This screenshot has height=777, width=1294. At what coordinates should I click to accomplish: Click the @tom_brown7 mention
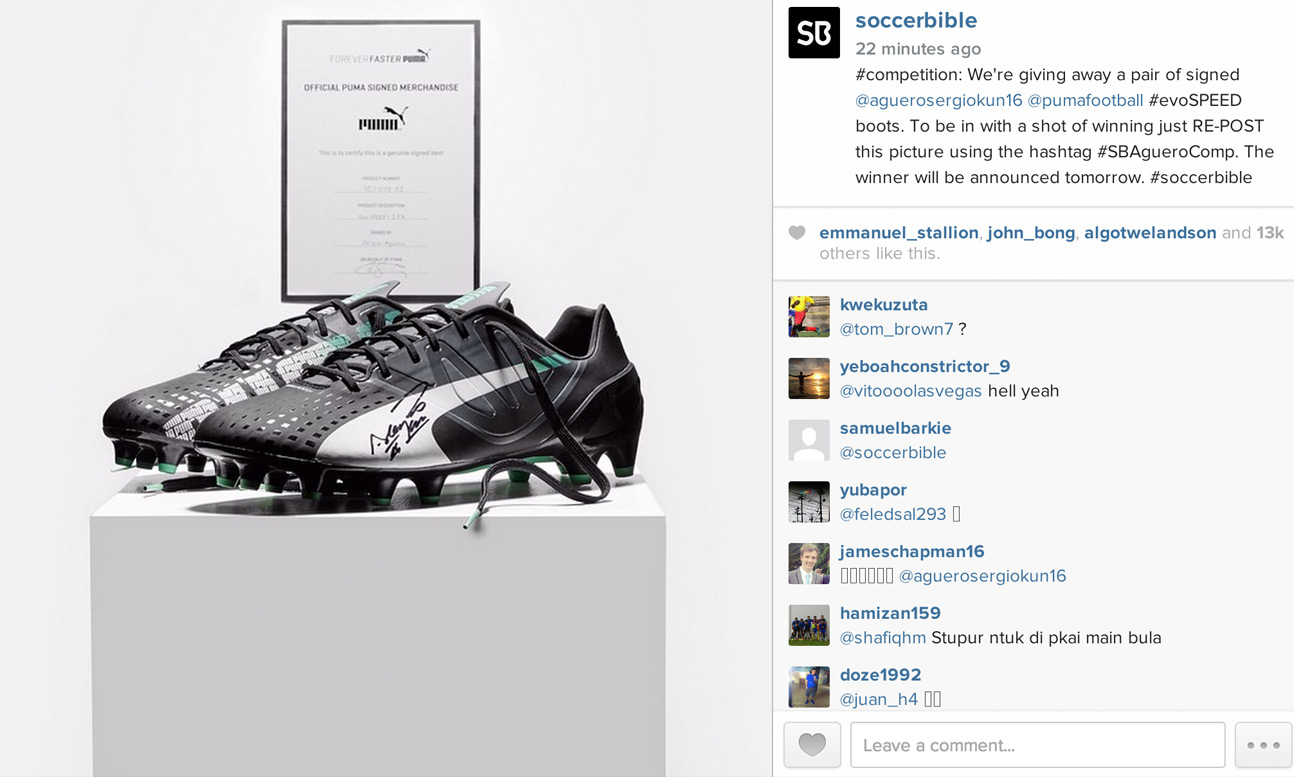[x=896, y=329]
